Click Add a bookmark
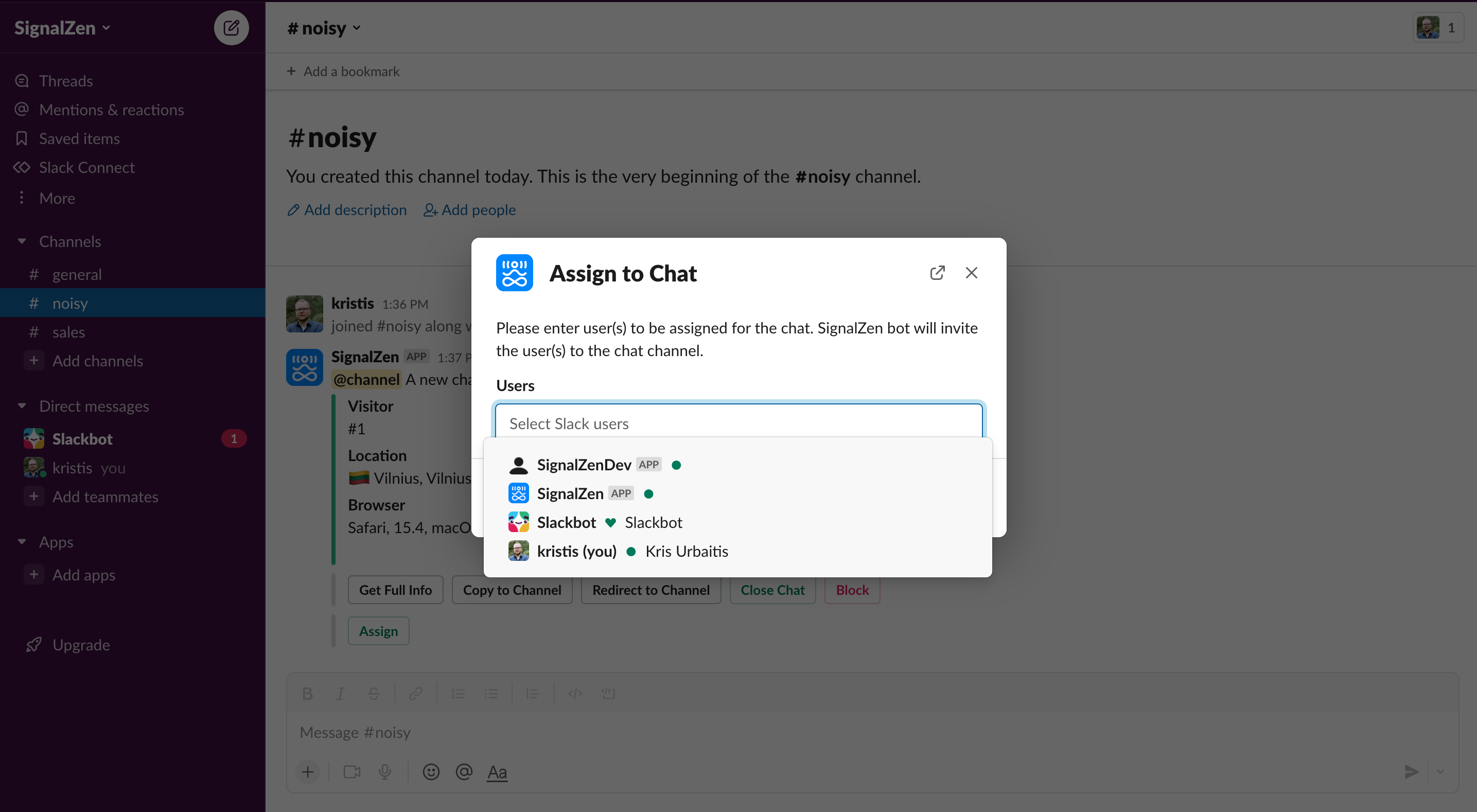This screenshot has height=812, width=1477. (x=343, y=71)
